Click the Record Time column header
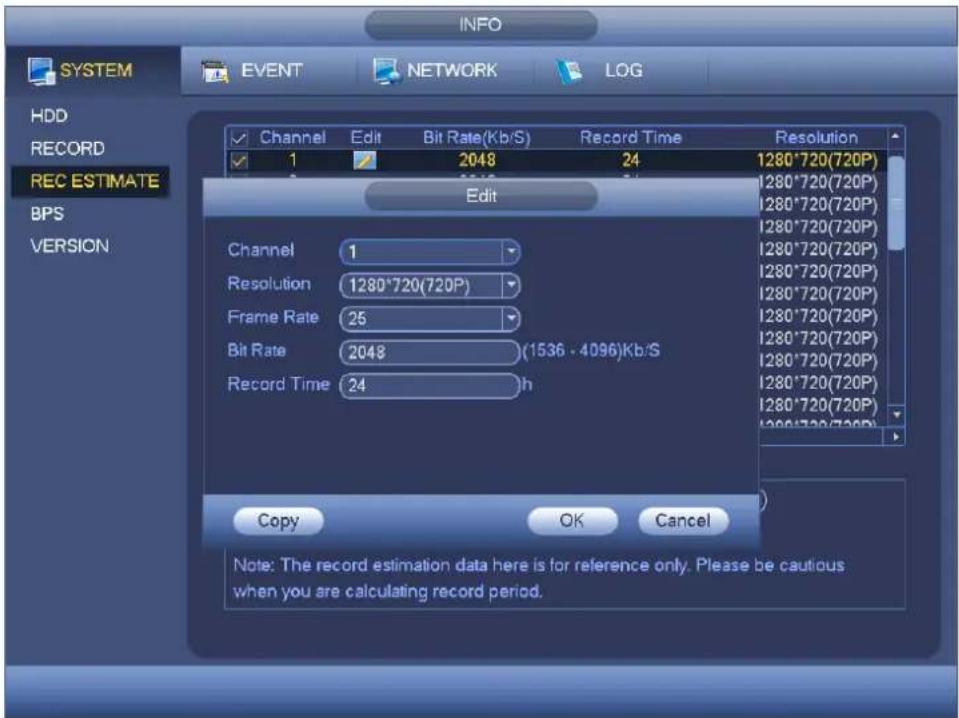Screen dimensions: 959x718 click(x=631, y=138)
